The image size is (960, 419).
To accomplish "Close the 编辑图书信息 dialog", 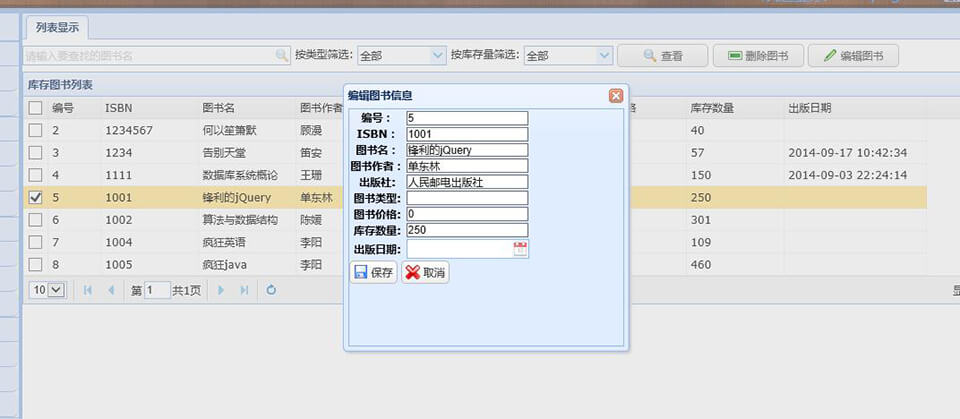I will (616, 96).
